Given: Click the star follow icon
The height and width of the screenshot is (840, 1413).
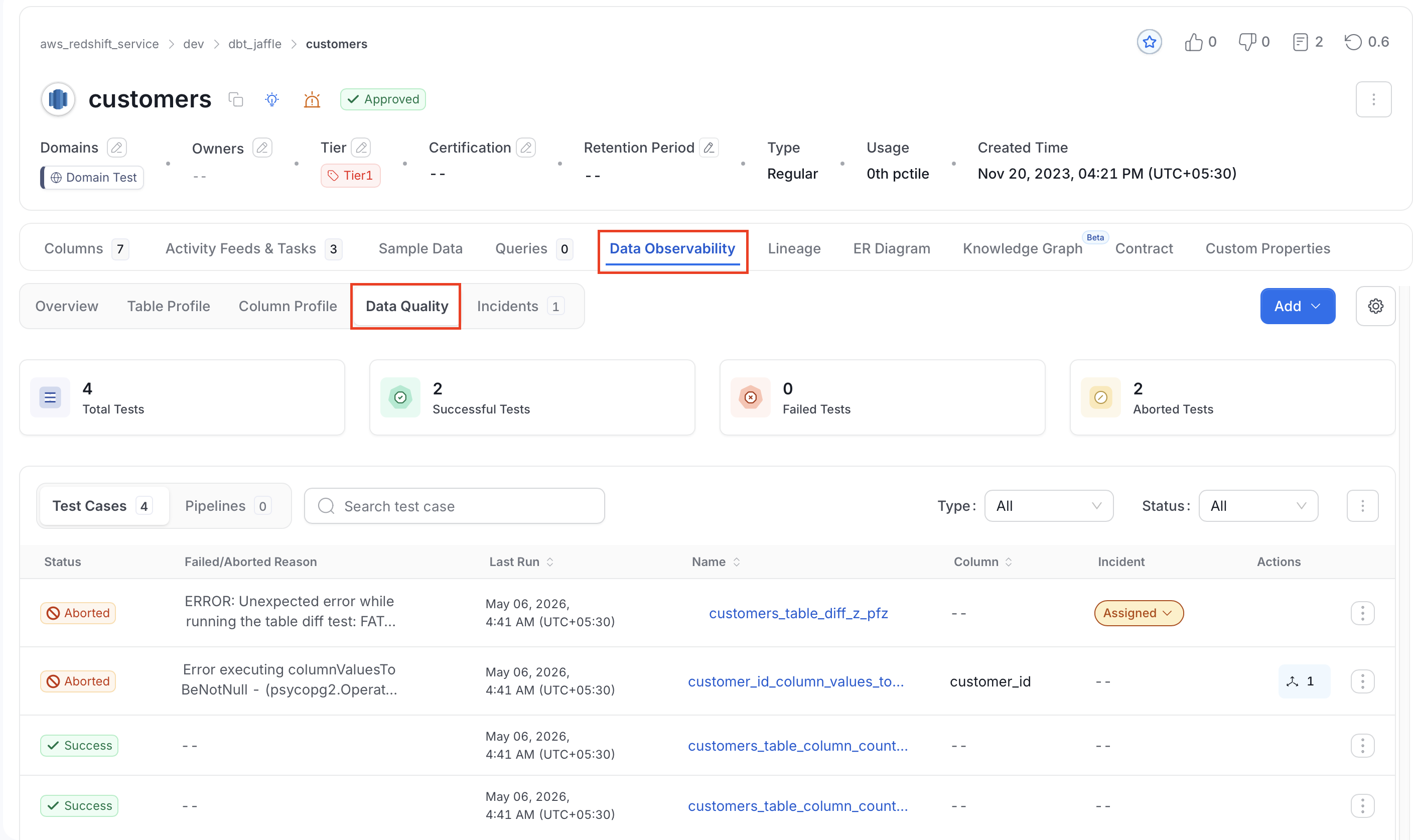Looking at the screenshot, I should [1149, 42].
